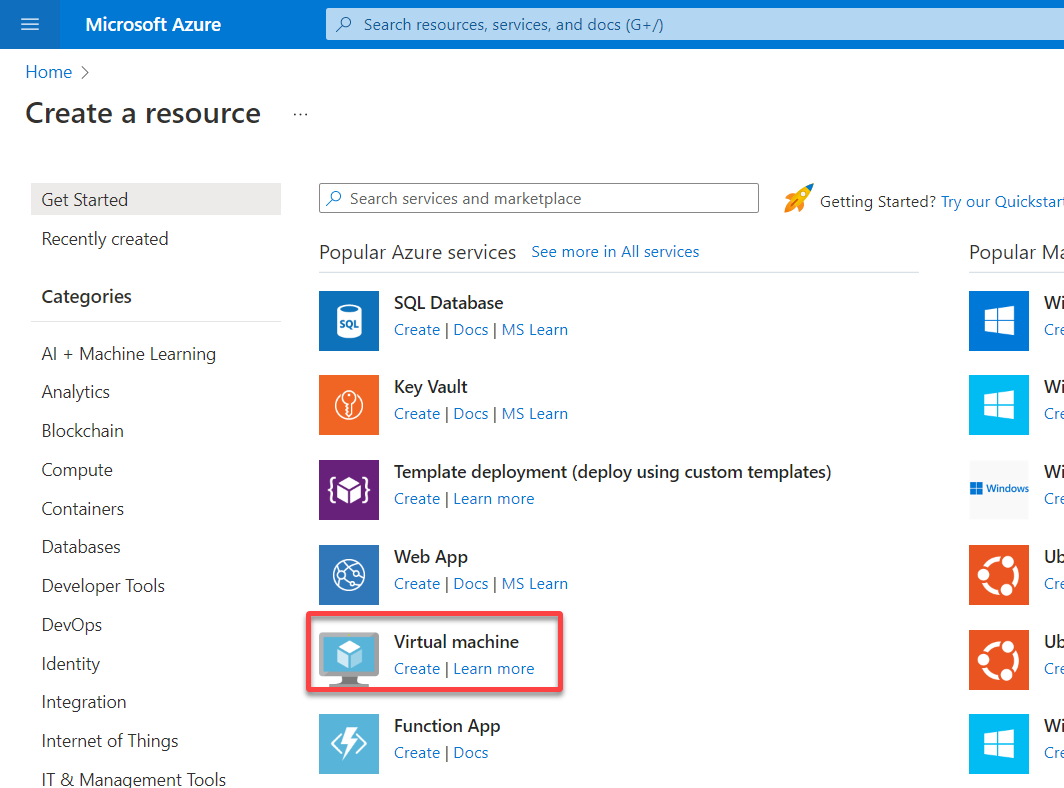
Task: Focus the Search services and marketplace field
Action: [539, 198]
